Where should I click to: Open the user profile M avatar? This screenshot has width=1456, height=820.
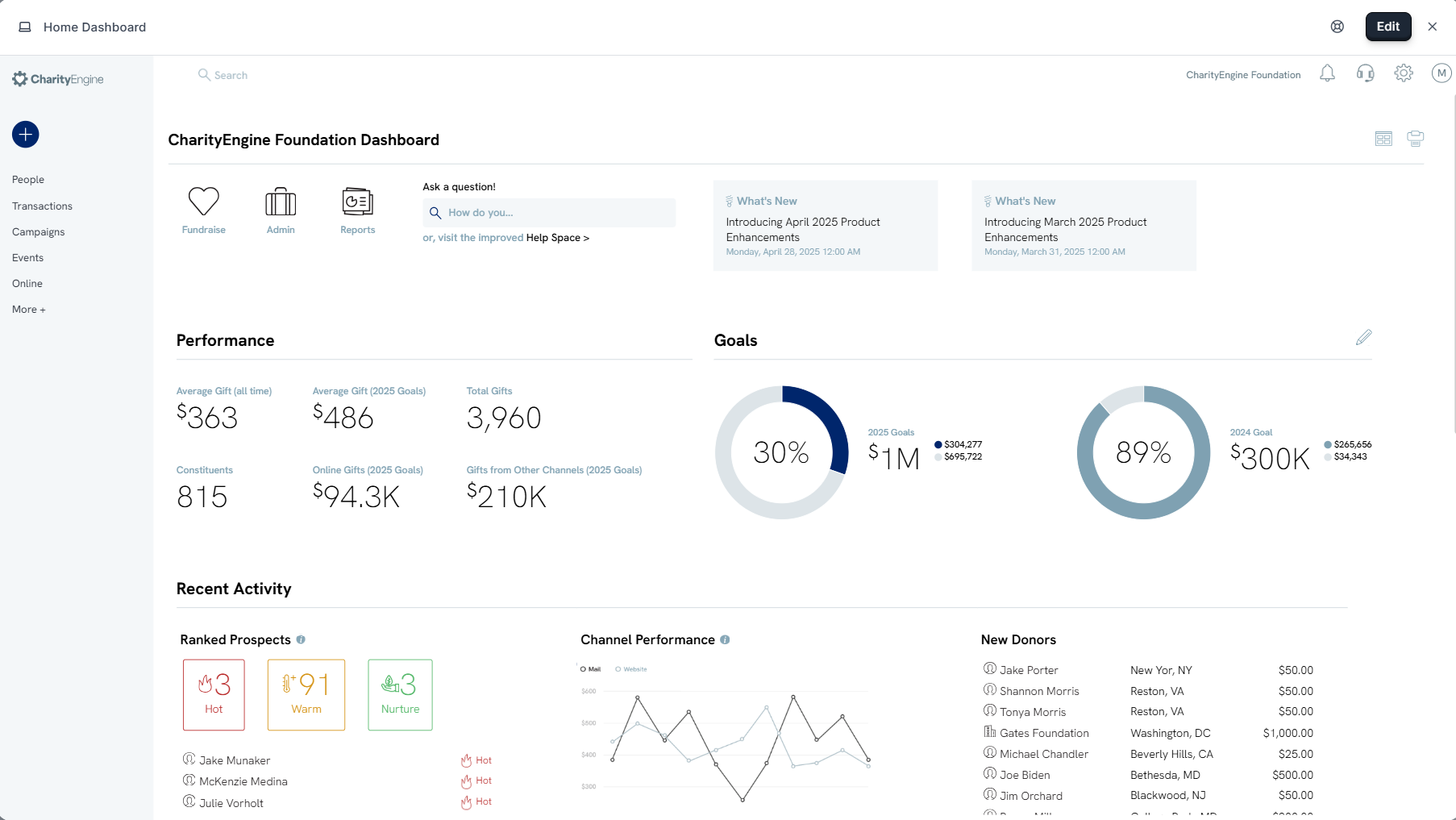pyautogui.click(x=1441, y=73)
